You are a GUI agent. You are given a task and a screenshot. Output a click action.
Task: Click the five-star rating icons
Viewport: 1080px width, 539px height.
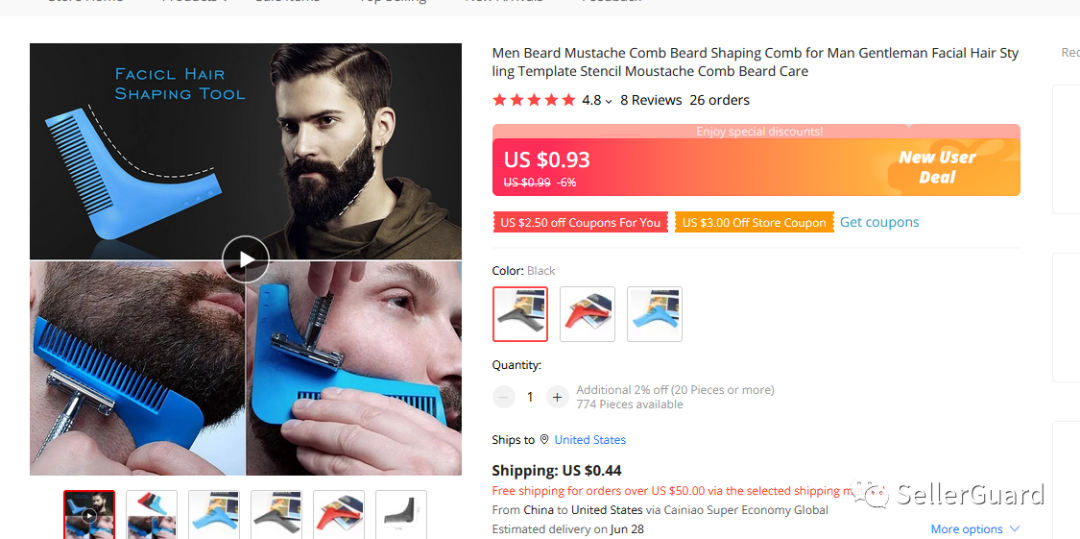click(x=534, y=100)
